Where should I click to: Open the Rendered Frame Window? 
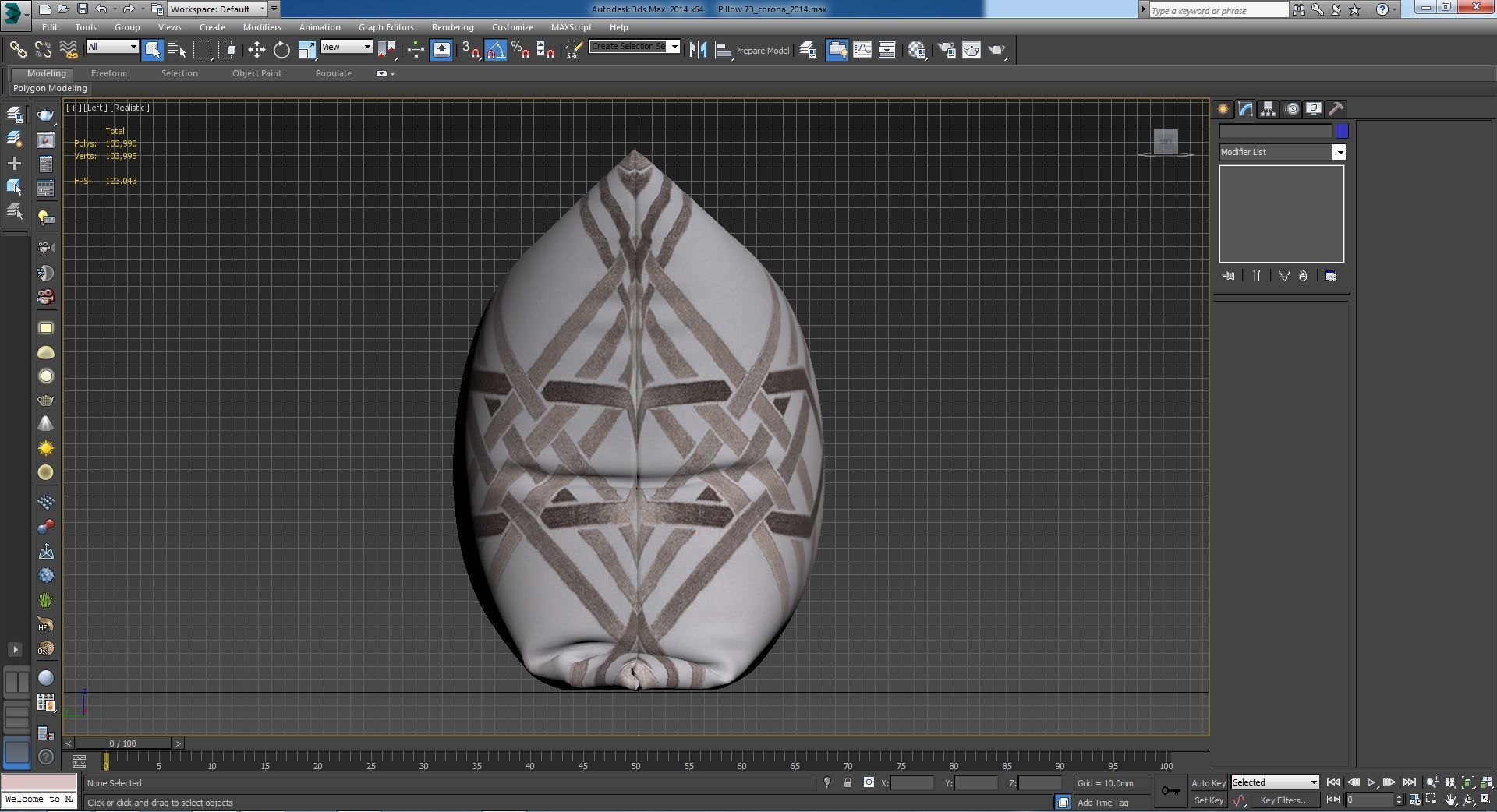(971, 50)
